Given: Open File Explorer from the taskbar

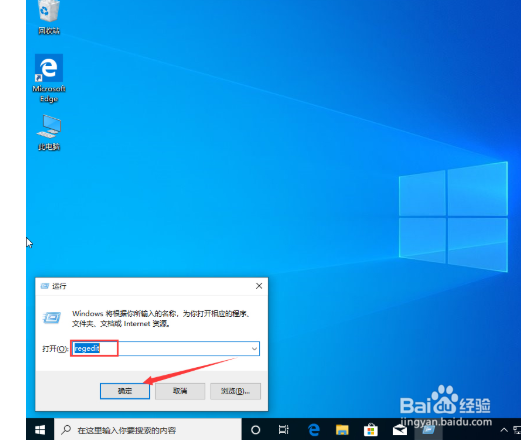Looking at the screenshot, I should [x=342, y=430].
